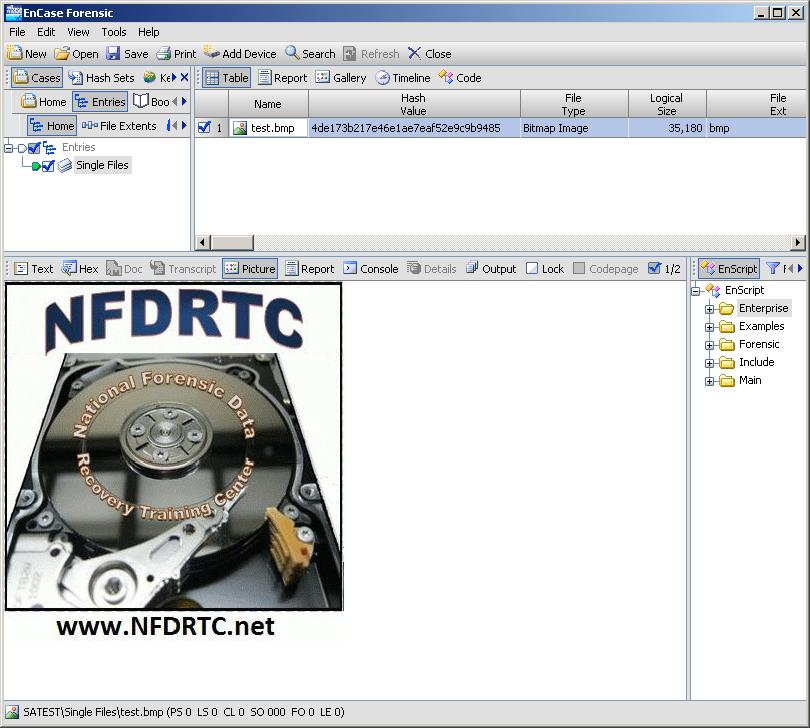Switch the upper pane to Report view

point(283,78)
